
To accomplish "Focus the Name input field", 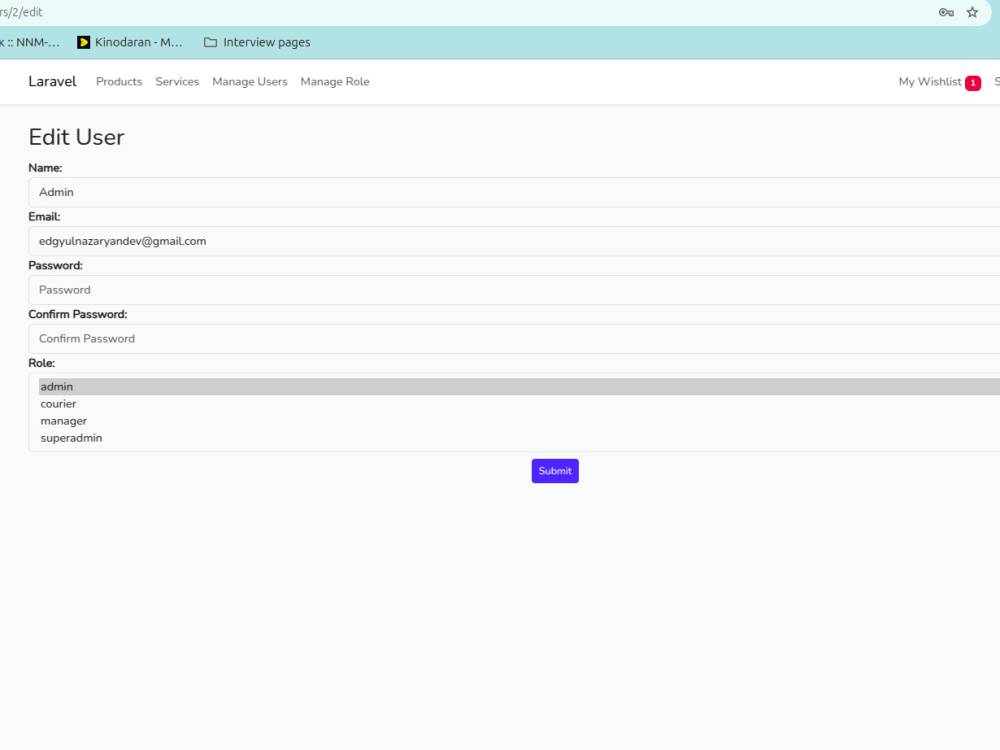I will [x=514, y=192].
